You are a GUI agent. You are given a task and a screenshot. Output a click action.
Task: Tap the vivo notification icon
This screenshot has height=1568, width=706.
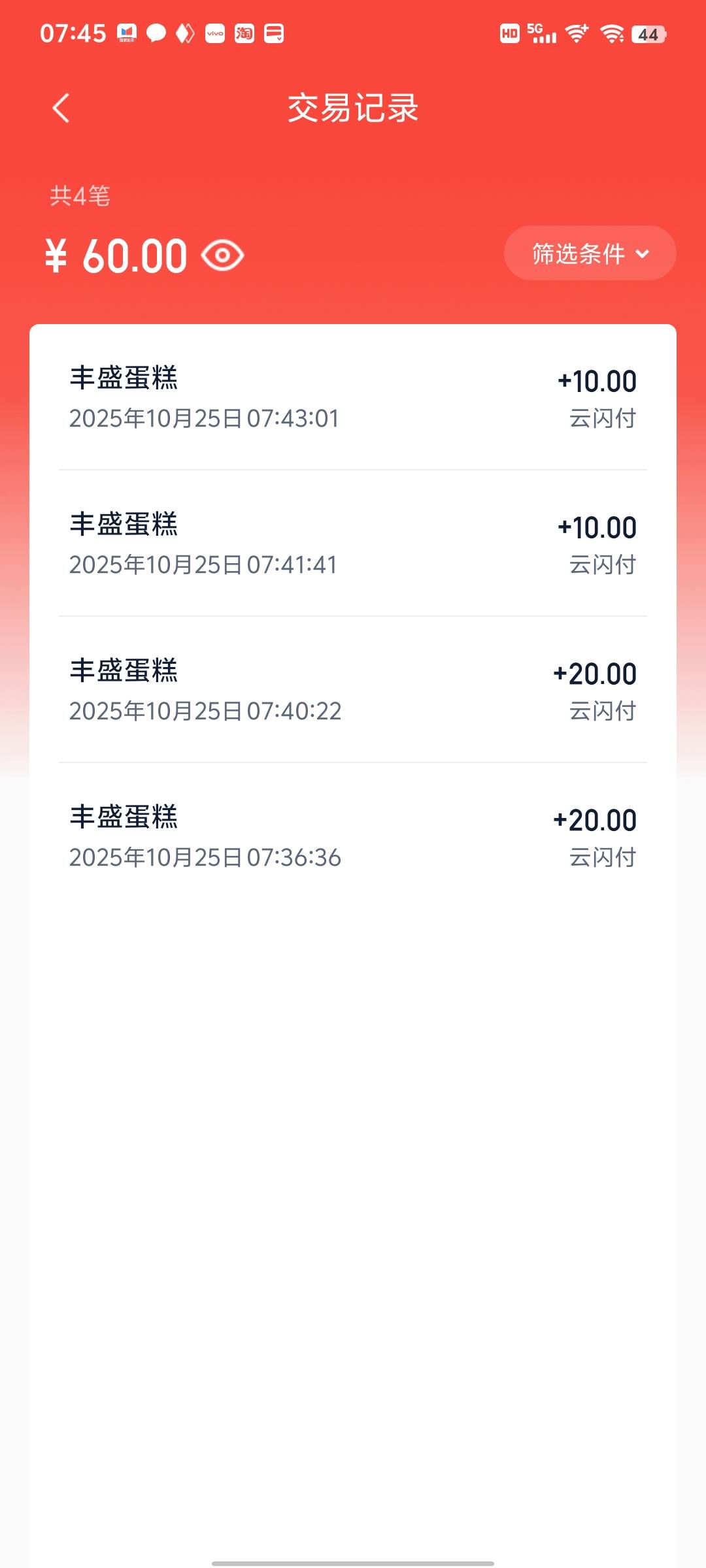tap(215, 33)
